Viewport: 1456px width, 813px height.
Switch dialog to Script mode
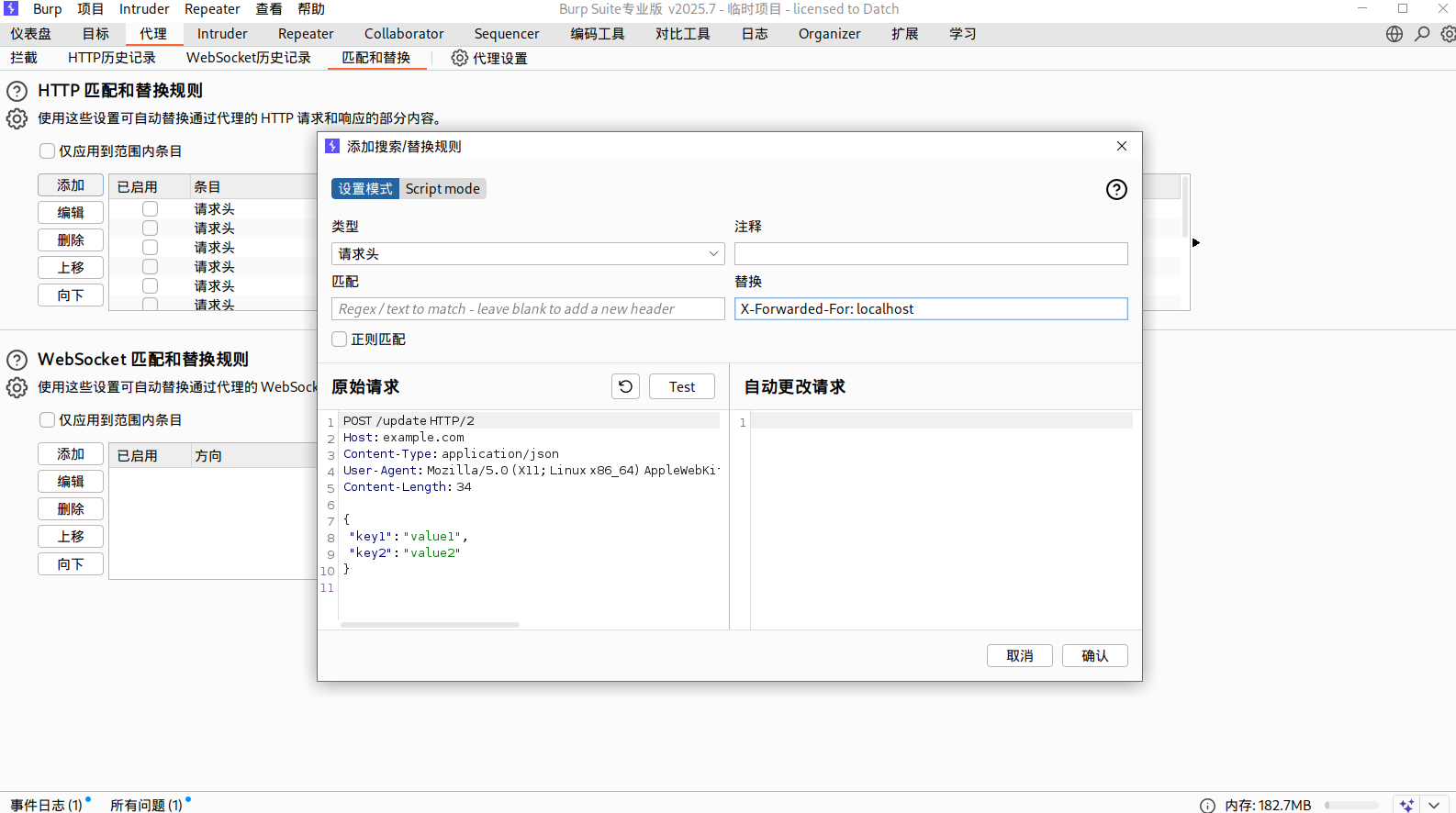[x=442, y=189]
